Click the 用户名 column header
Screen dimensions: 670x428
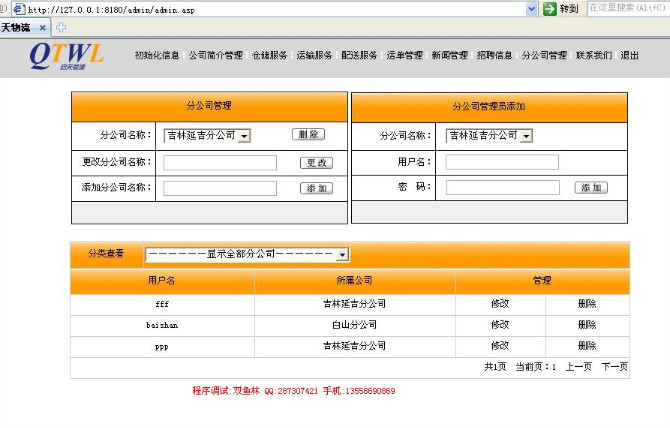pos(162,281)
